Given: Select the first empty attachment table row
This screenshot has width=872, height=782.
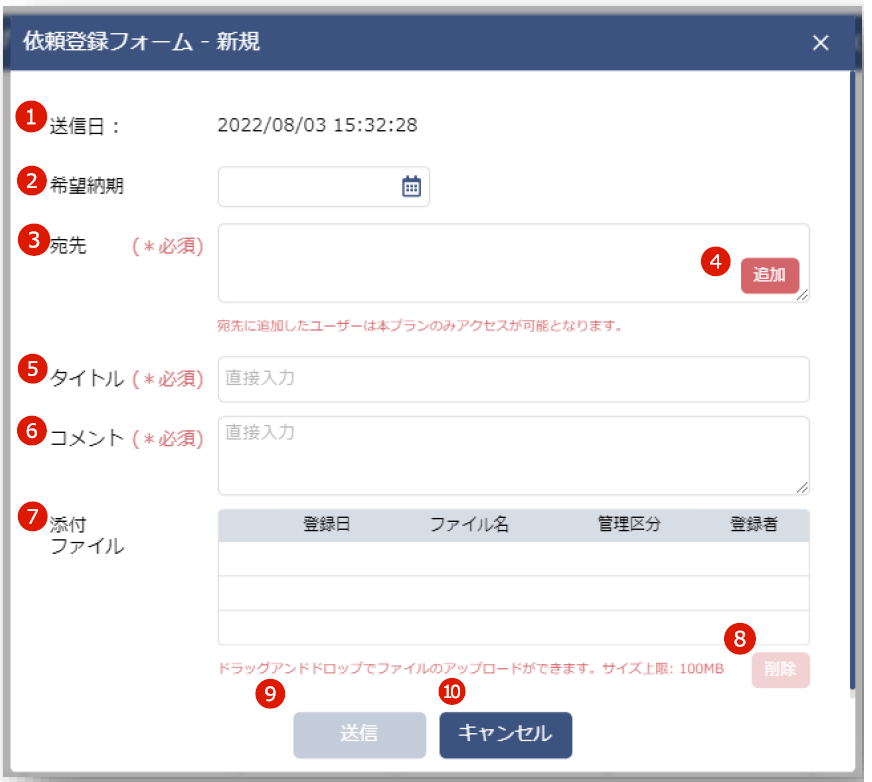Looking at the screenshot, I should coord(513,559).
